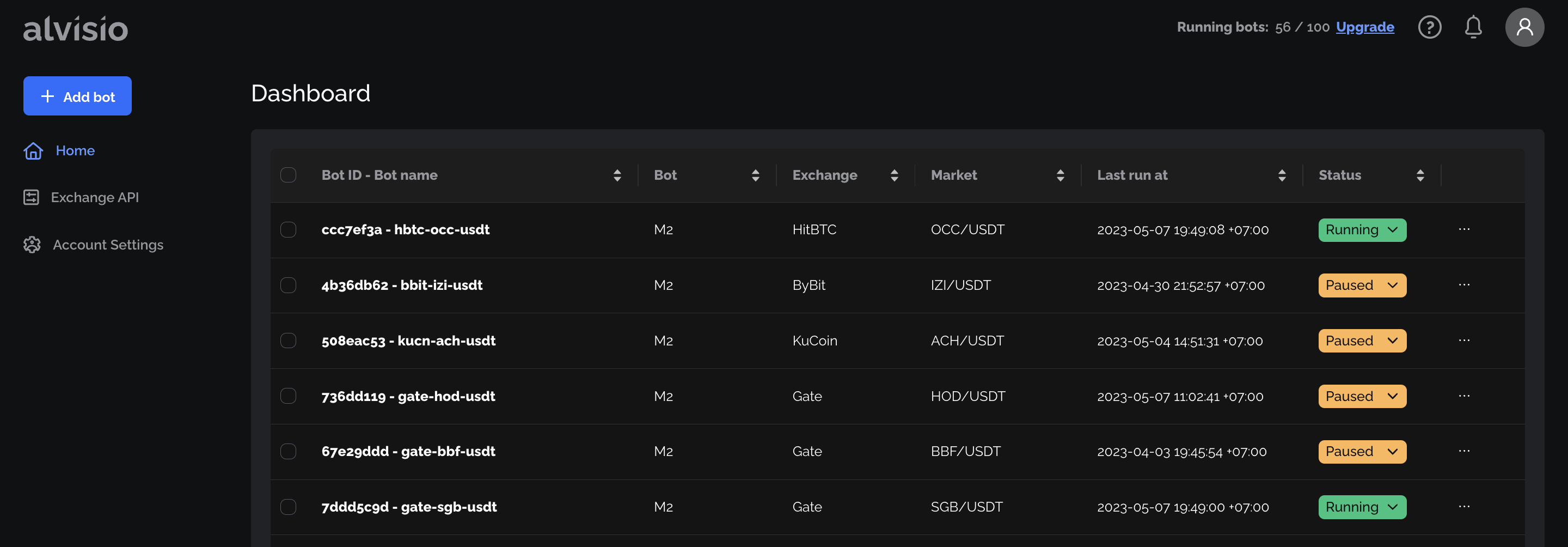Open more options for hbtc-occ-usdt bot

(1464, 230)
